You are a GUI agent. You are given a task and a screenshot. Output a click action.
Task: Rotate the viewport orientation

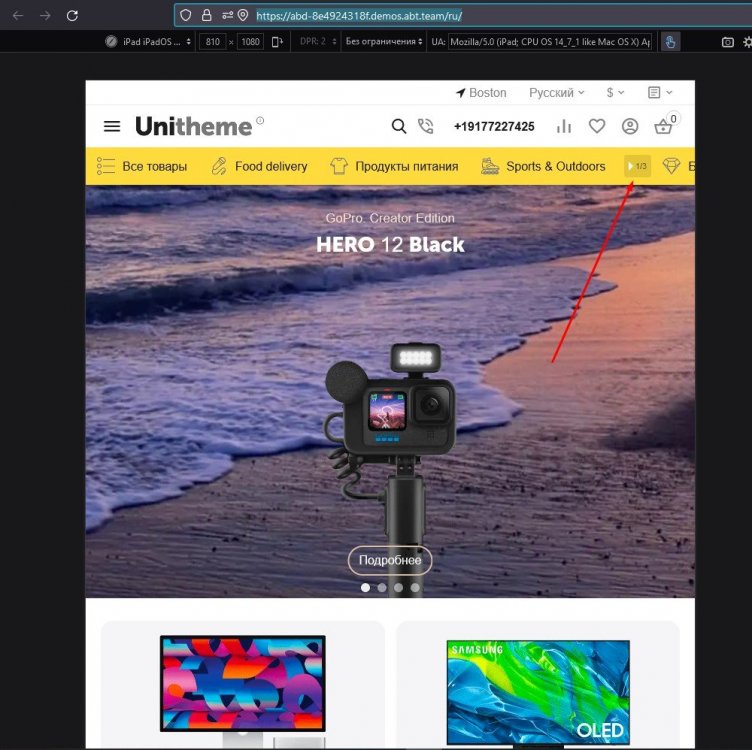tap(278, 42)
